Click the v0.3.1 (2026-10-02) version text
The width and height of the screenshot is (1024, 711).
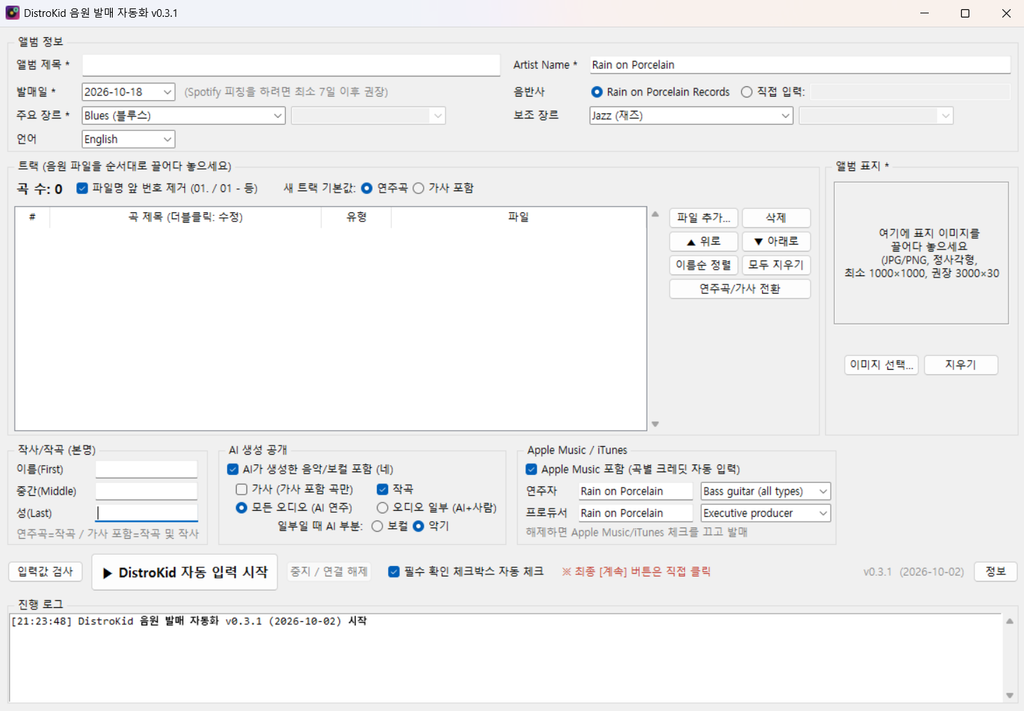(x=913, y=572)
